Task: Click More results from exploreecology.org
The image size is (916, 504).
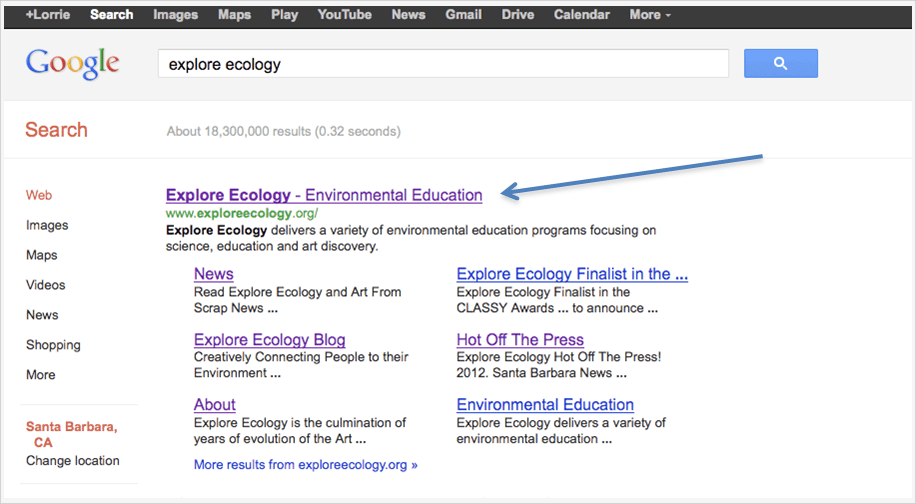Action: coord(305,465)
